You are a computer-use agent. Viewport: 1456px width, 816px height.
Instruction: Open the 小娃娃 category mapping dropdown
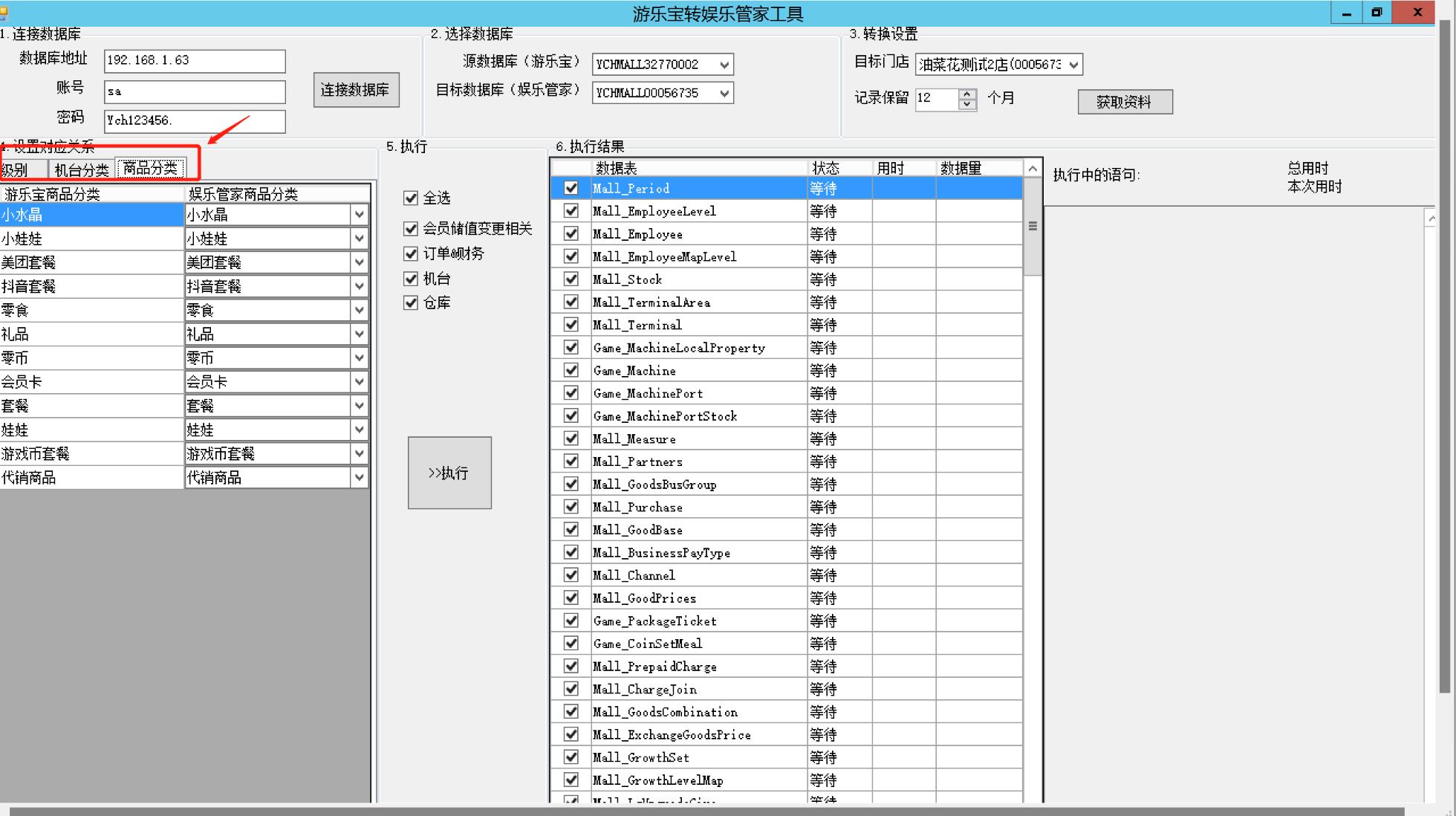(359, 239)
